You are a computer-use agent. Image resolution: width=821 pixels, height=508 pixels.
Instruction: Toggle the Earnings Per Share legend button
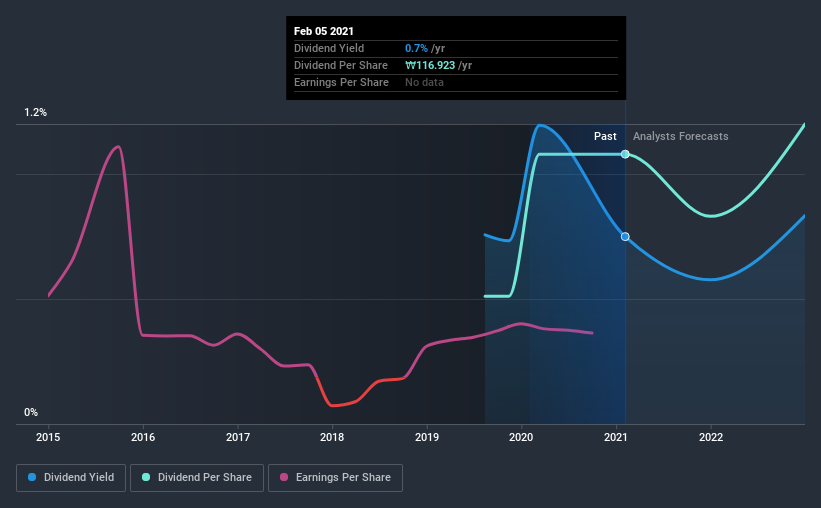pyautogui.click(x=335, y=478)
